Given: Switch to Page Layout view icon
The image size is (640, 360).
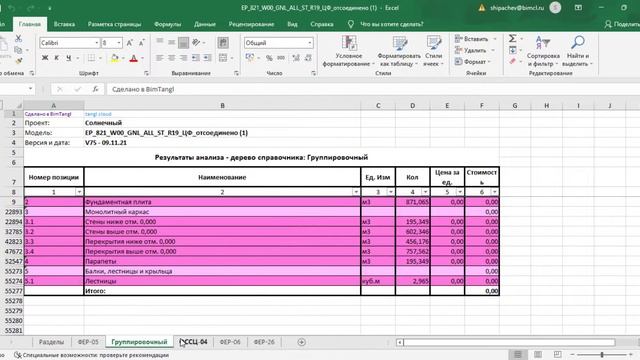Looking at the screenshot, I should [538, 354].
